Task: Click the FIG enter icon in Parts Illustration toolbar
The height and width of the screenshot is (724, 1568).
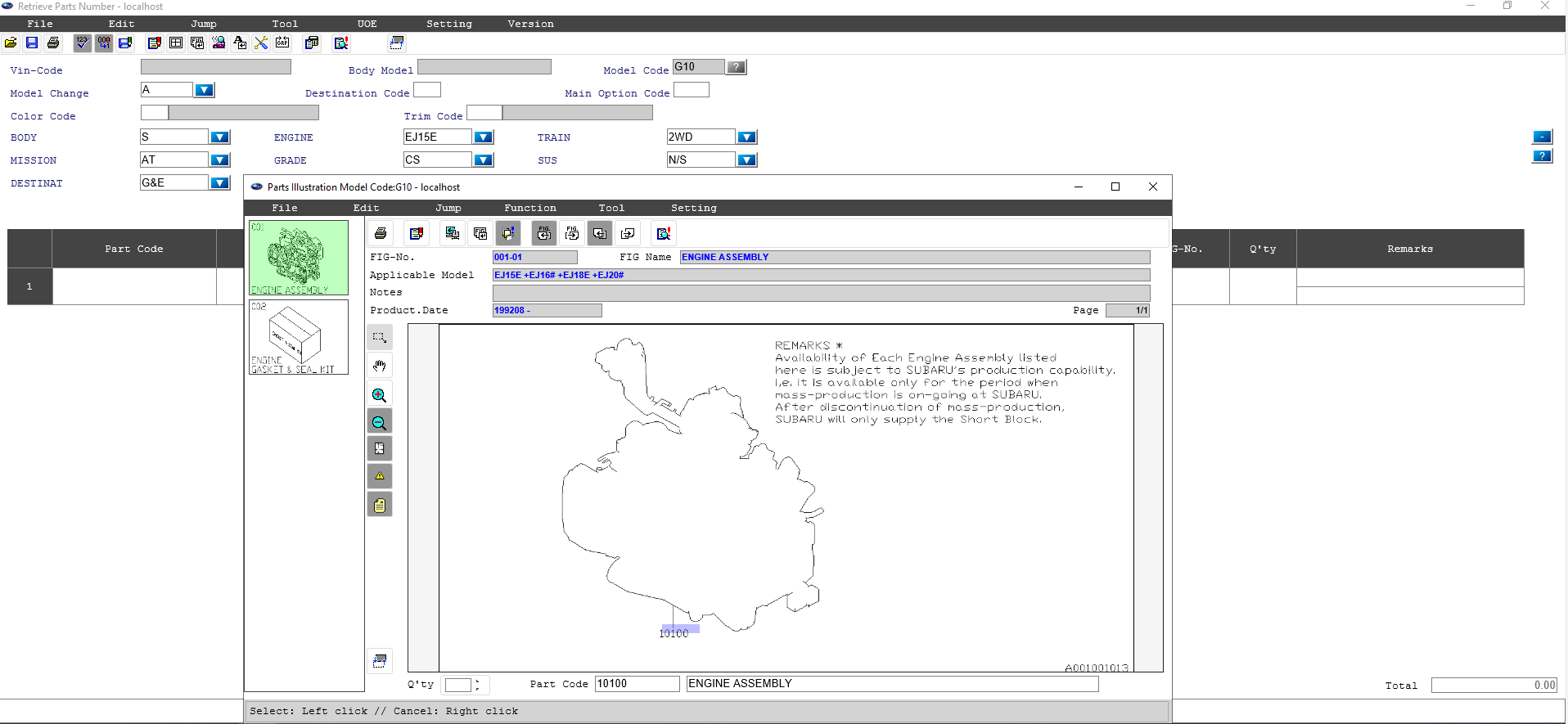Action: [x=480, y=233]
